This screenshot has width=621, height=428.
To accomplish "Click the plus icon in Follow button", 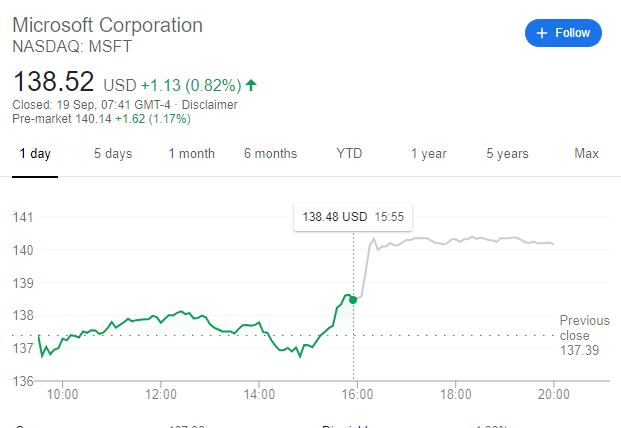I will [542, 33].
